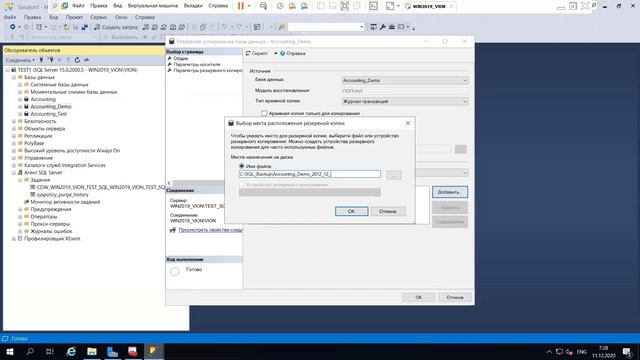Click the wrench properties icon in SSMS toolbar
This screenshot has width=640, height=360.
[x=382, y=27]
